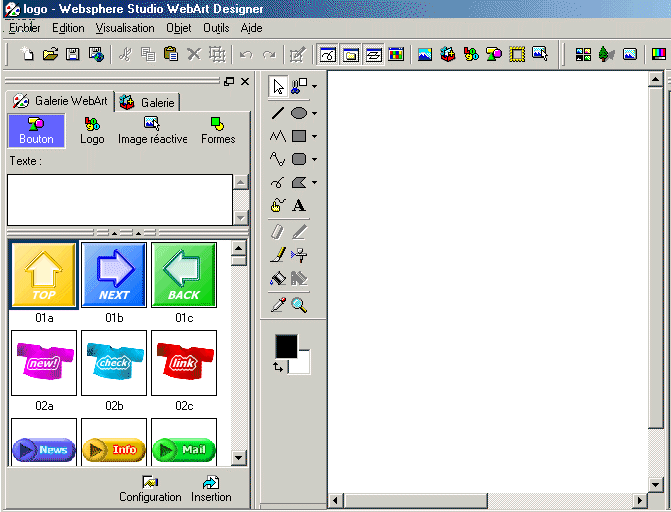Click the Redo arrow icon
This screenshot has height=512, width=671.
[x=269, y=55]
